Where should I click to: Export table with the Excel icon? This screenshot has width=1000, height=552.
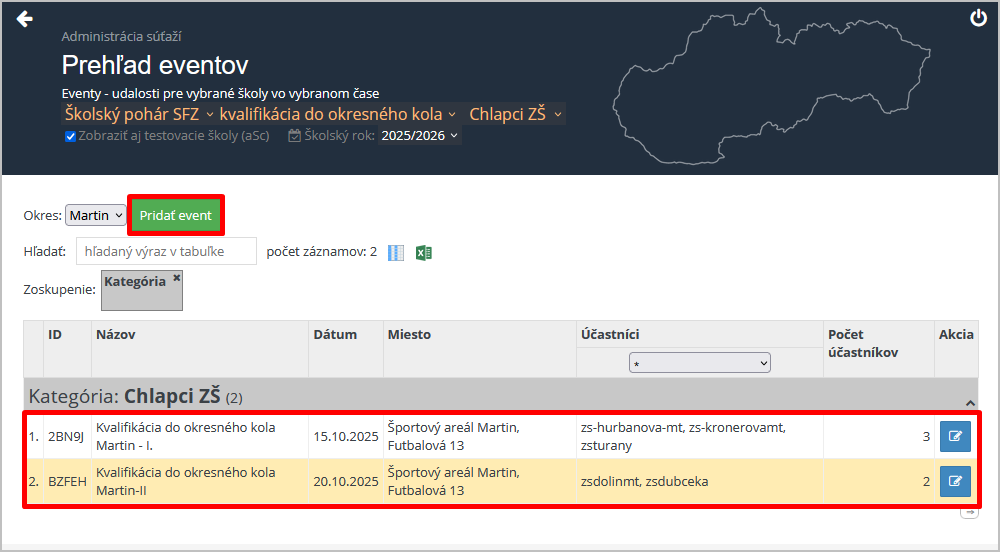[424, 253]
